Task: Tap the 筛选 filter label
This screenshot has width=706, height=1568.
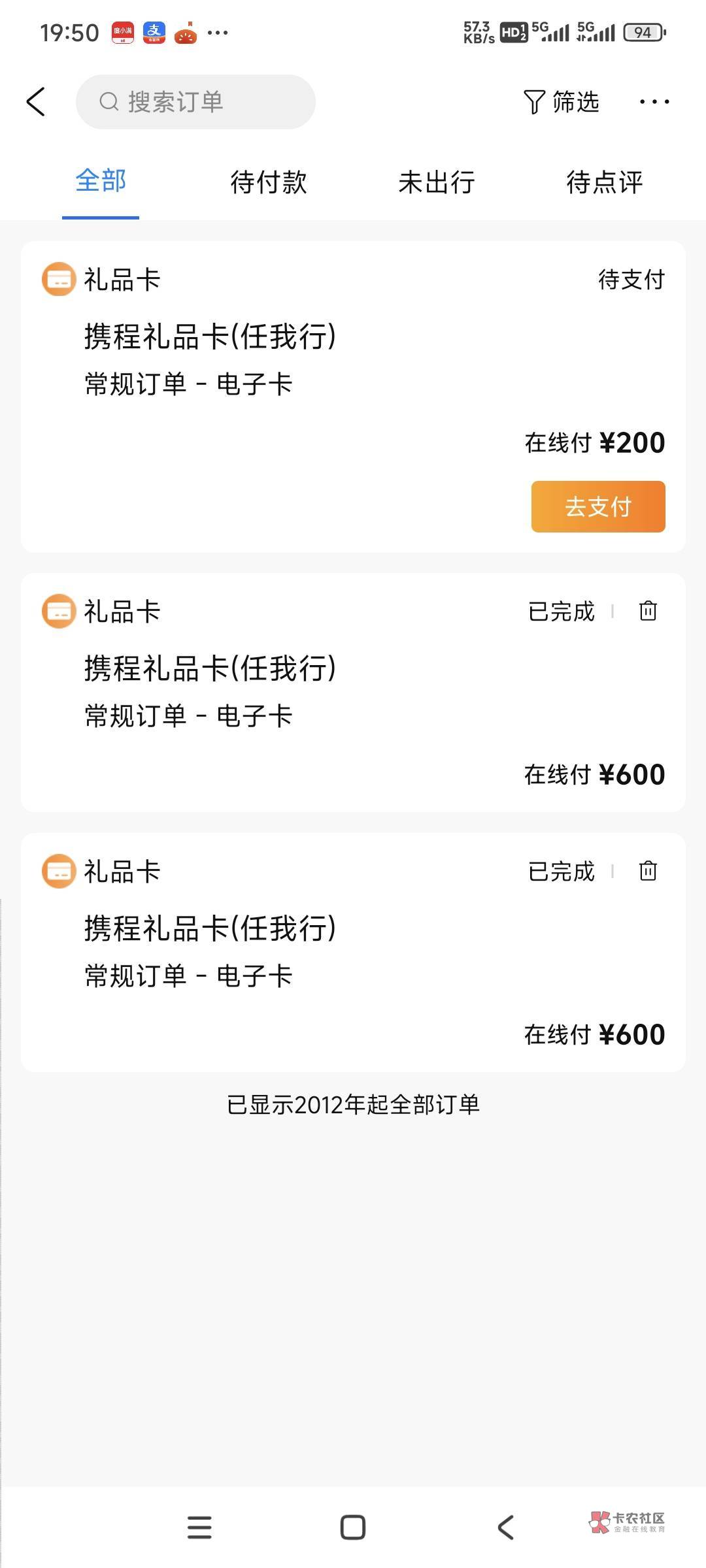Action: (575, 102)
